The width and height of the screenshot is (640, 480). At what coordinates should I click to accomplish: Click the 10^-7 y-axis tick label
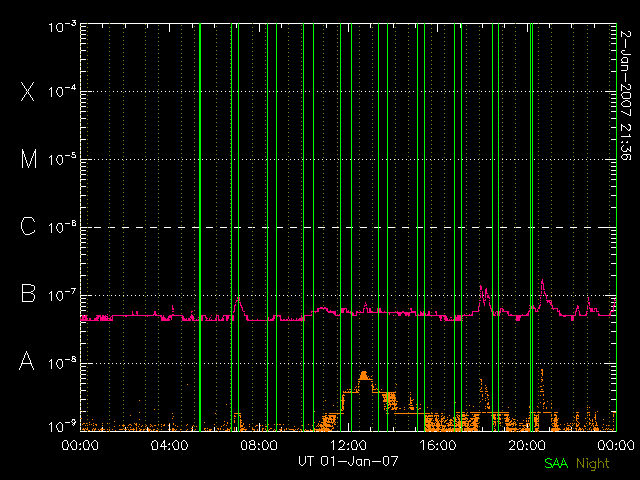[62, 295]
